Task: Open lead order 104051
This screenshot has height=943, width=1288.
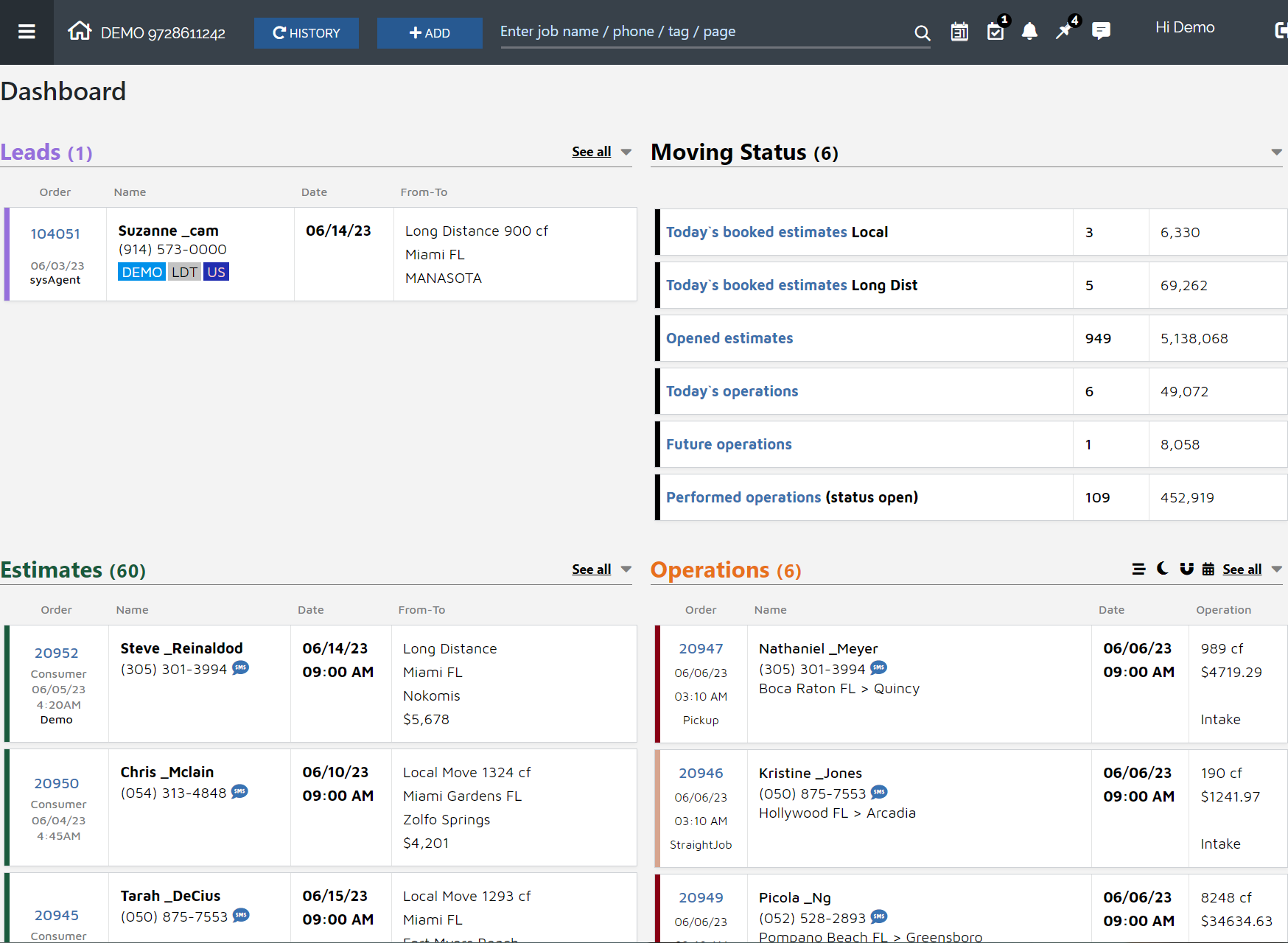Action: pyautogui.click(x=55, y=234)
